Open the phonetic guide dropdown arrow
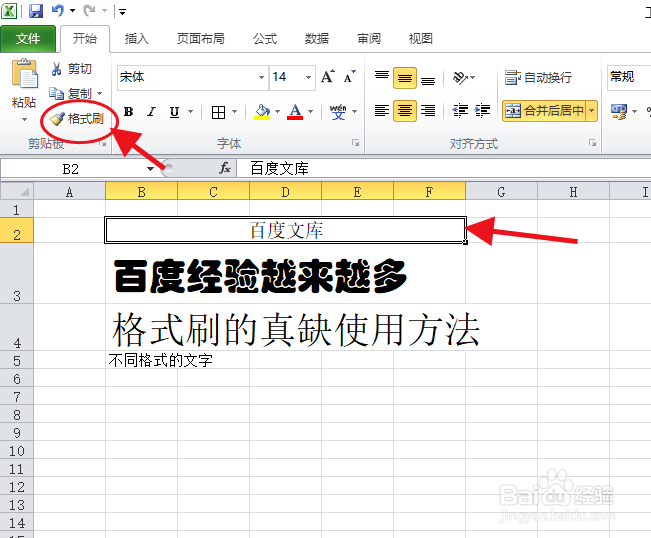Viewport: 651px width, 538px height. pyautogui.click(x=355, y=111)
